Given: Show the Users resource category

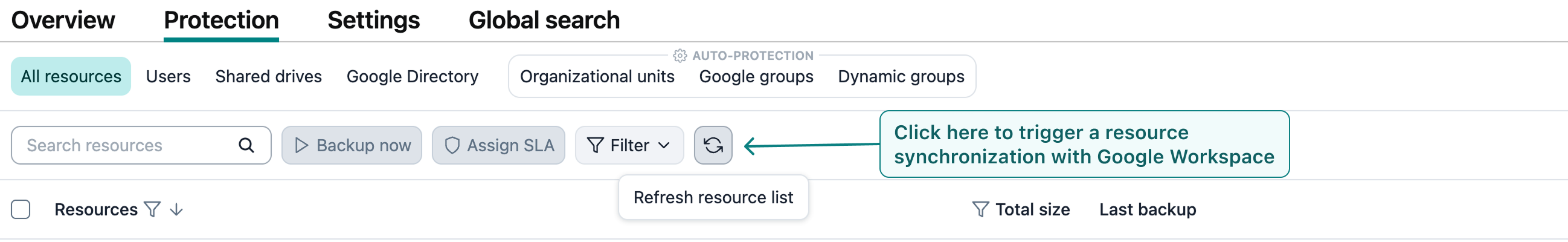Looking at the screenshot, I should 168,77.
